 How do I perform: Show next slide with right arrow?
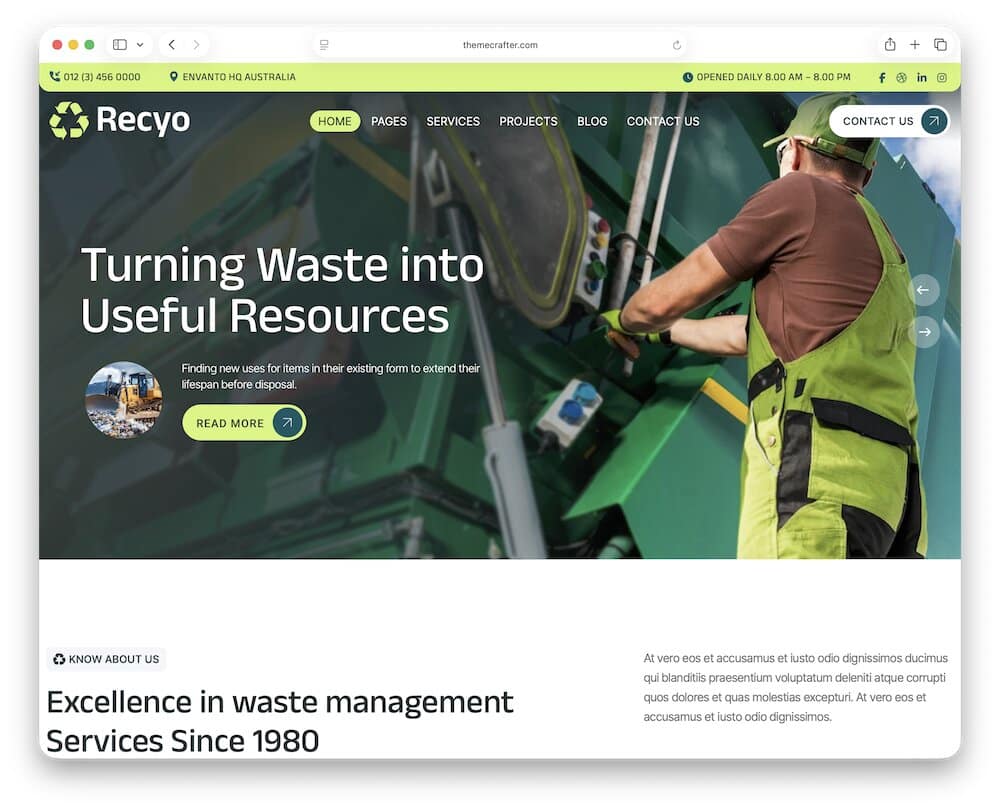point(924,332)
